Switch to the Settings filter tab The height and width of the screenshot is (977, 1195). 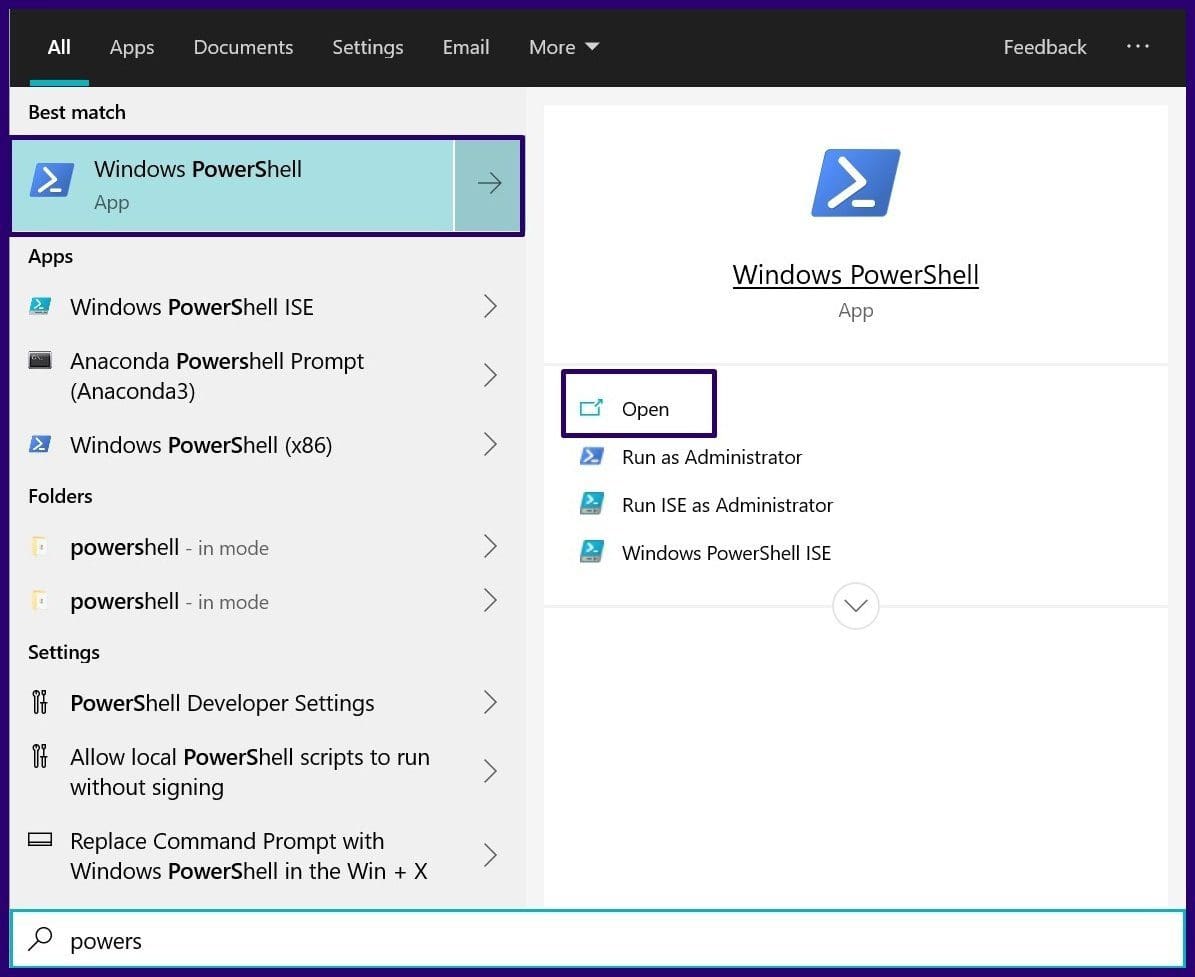(x=367, y=47)
